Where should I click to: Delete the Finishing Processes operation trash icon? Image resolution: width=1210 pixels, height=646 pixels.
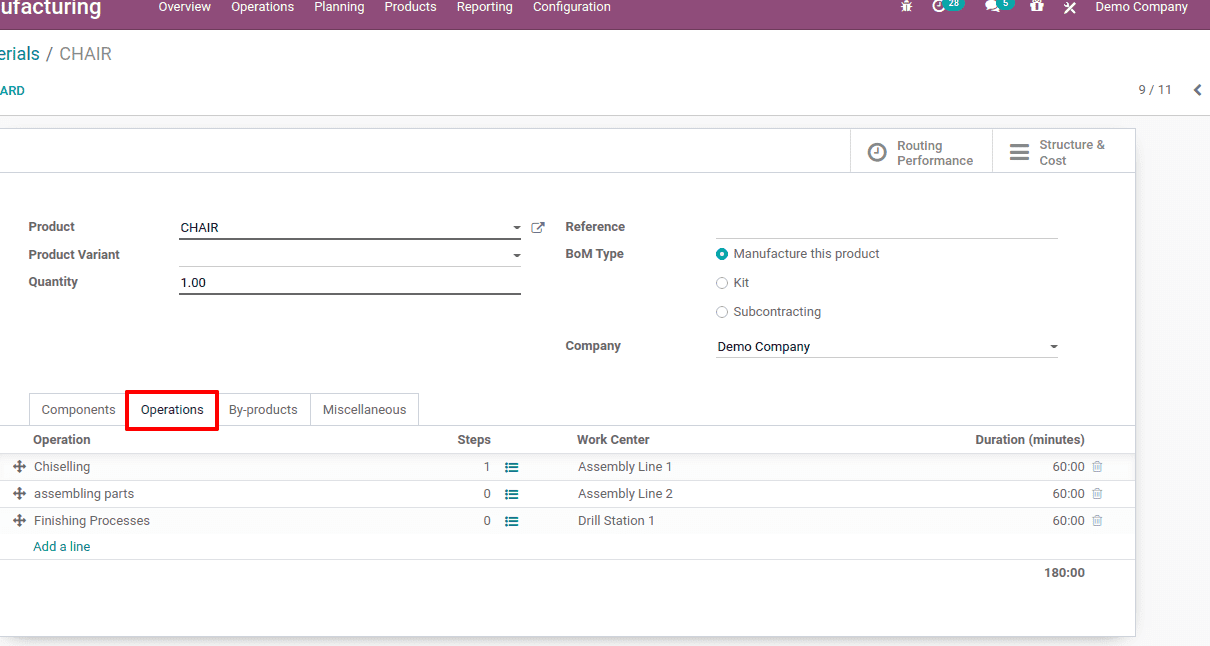point(1097,521)
